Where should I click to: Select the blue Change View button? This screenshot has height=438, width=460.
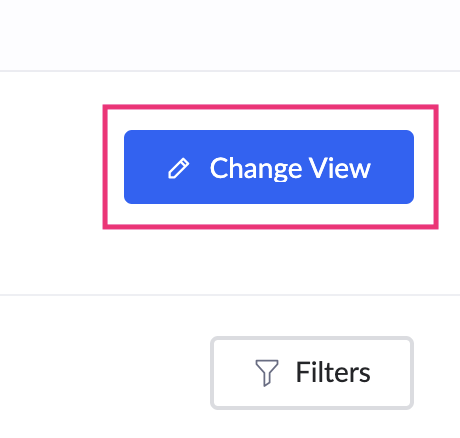click(269, 167)
